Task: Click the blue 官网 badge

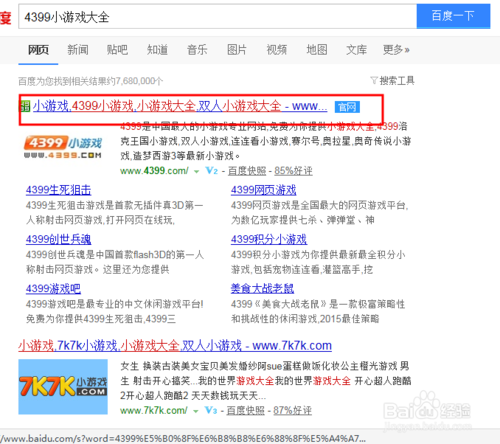Action: 347,107
